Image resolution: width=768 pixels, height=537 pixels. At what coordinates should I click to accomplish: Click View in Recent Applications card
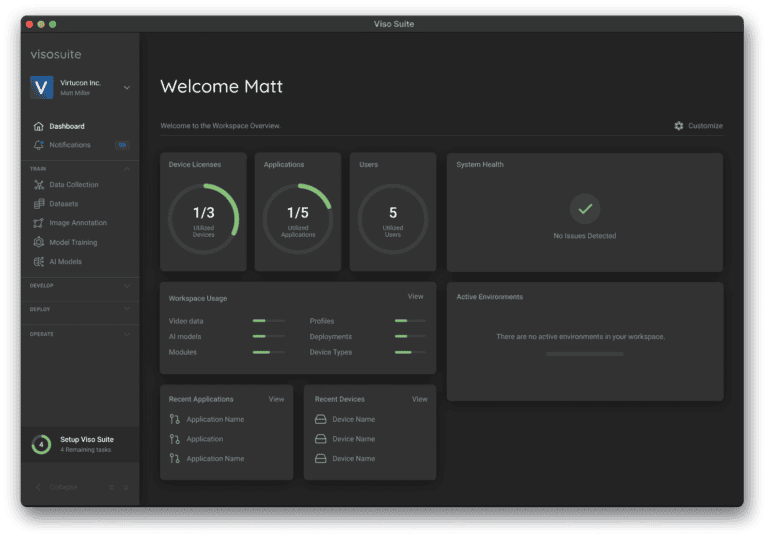[276, 399]
